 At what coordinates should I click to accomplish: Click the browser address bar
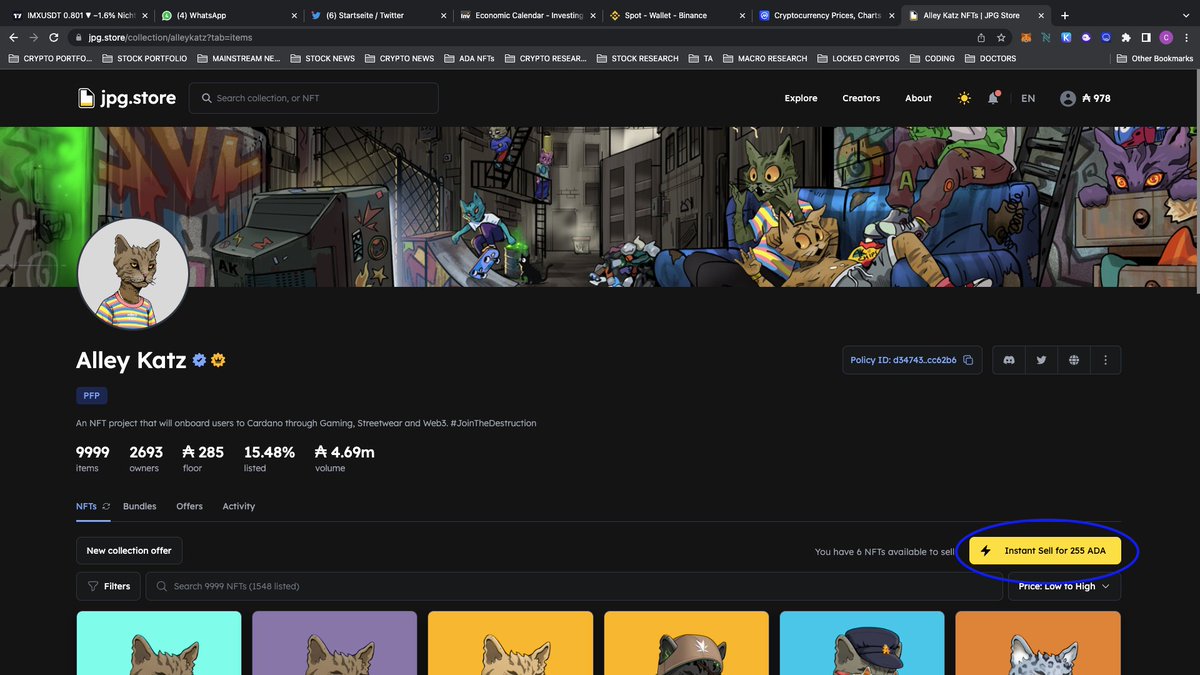(520, 37)
